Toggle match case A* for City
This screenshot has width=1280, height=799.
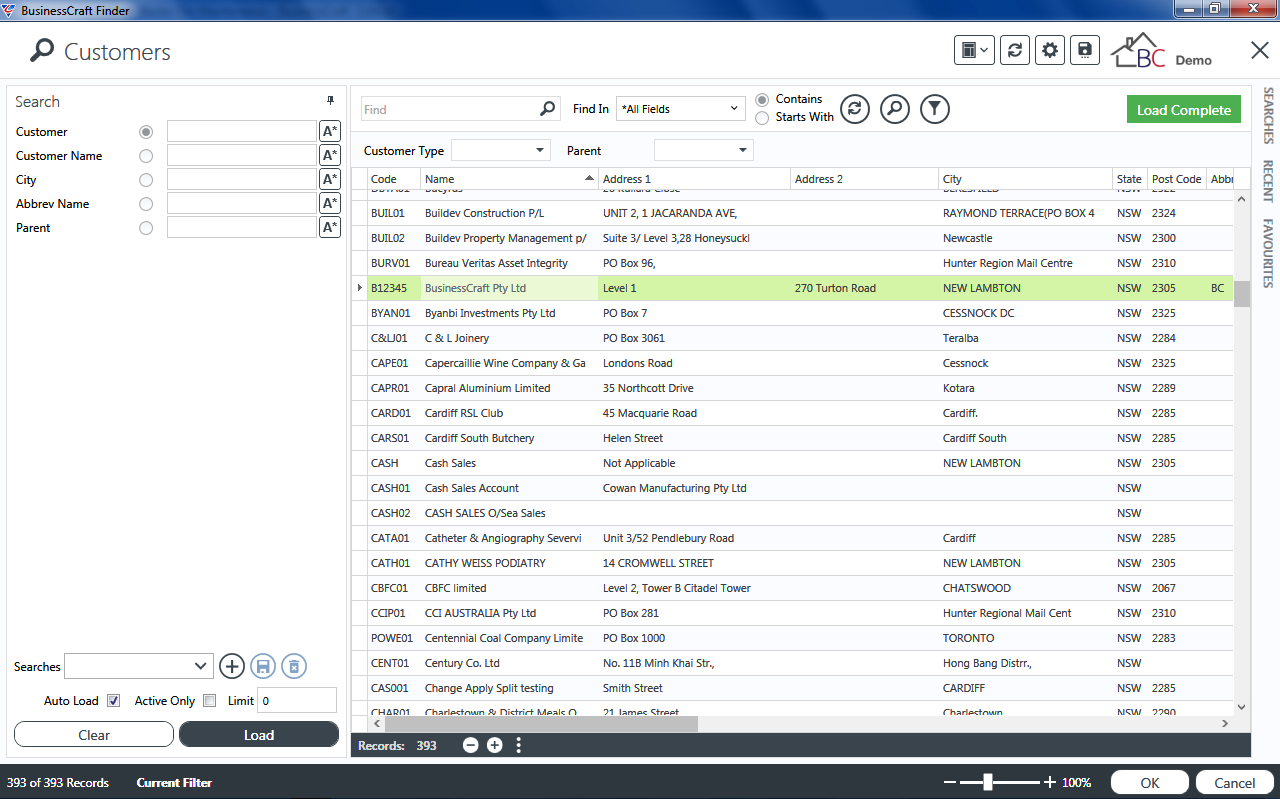tap(330, 180)
